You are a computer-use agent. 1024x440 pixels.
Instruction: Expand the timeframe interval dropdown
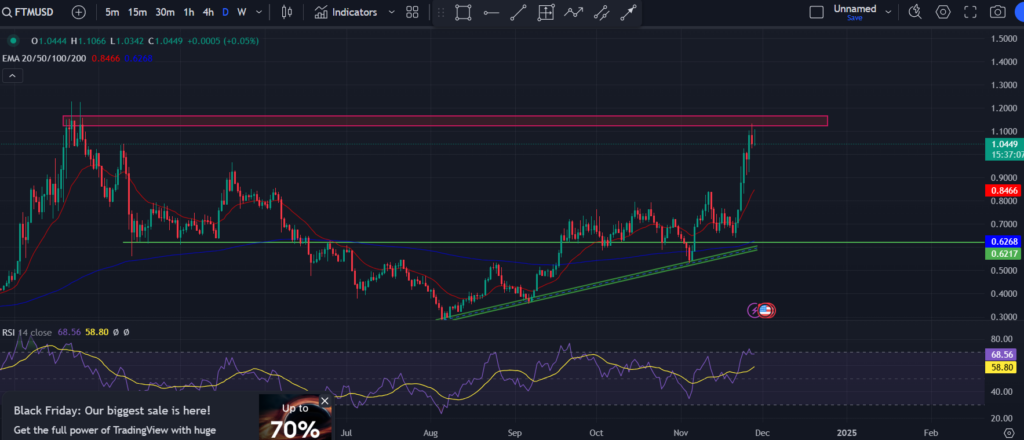coord(259,12)
